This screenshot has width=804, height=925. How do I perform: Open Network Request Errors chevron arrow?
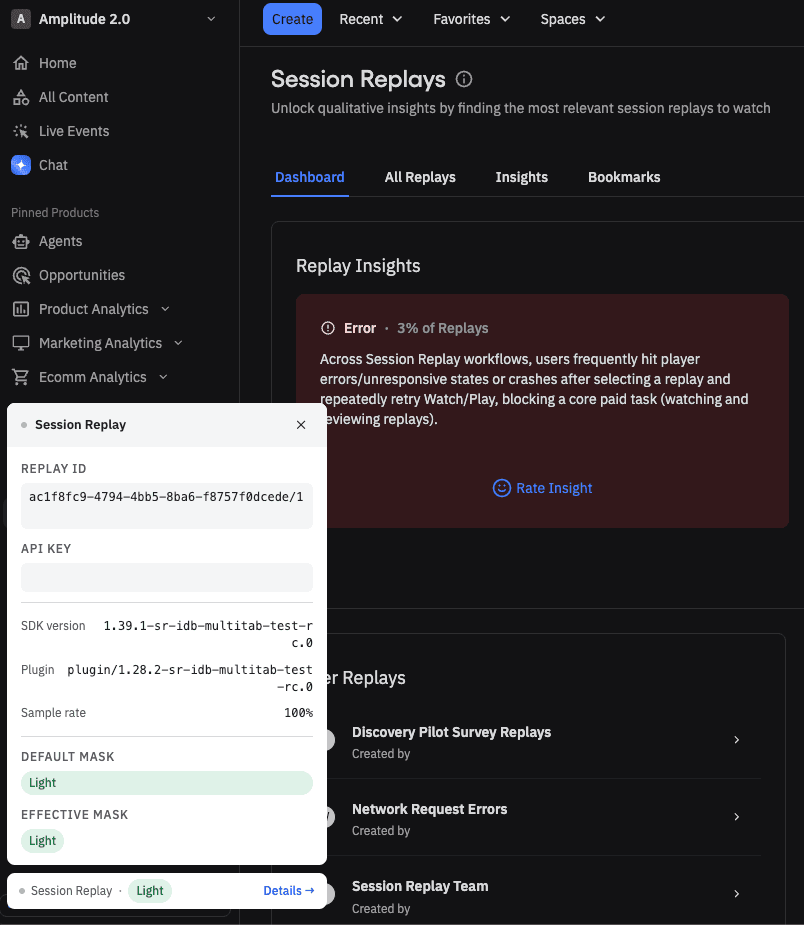click(x=737, y=817)
